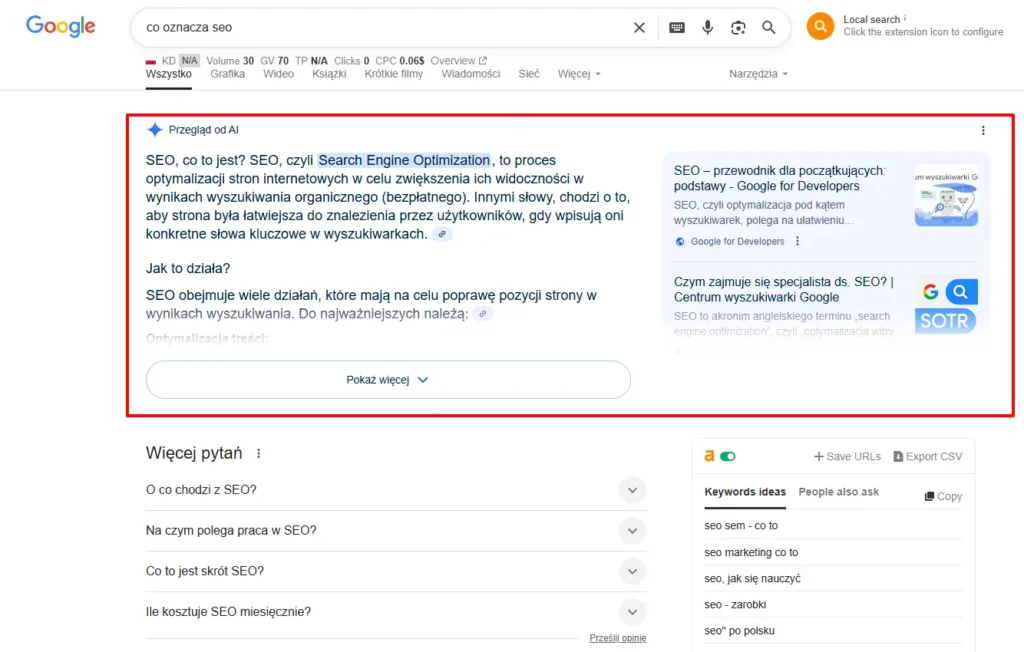The width and height of the screenshot is (1024, 652).
Task: Click the Save URLs button
Action: point(847,457)
